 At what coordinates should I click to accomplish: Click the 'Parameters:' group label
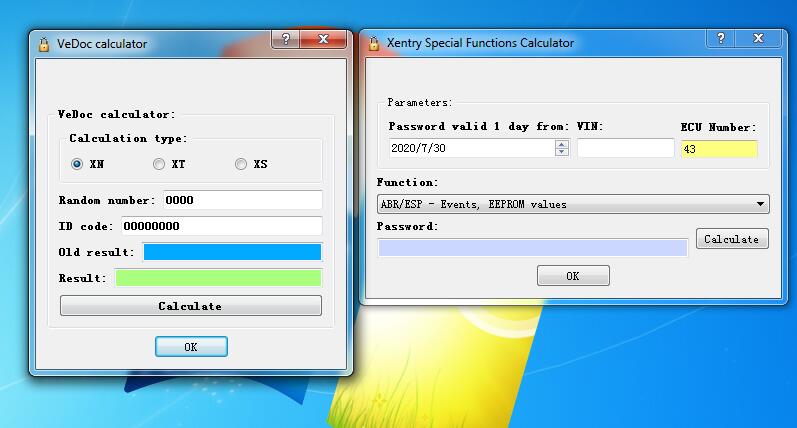pyautogui.click(x=419, y=102)
